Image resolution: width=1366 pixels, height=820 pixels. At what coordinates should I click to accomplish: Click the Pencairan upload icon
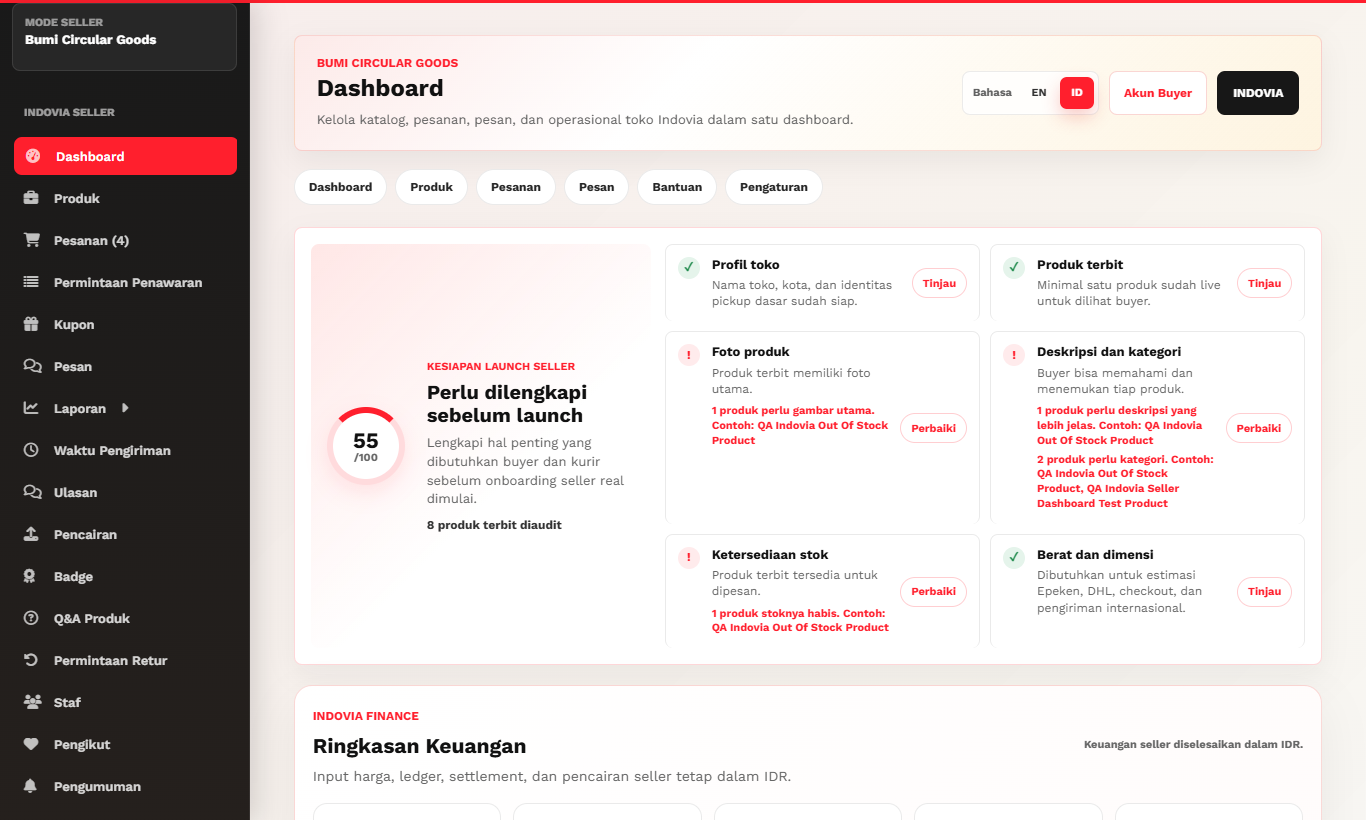click(32, 534)
